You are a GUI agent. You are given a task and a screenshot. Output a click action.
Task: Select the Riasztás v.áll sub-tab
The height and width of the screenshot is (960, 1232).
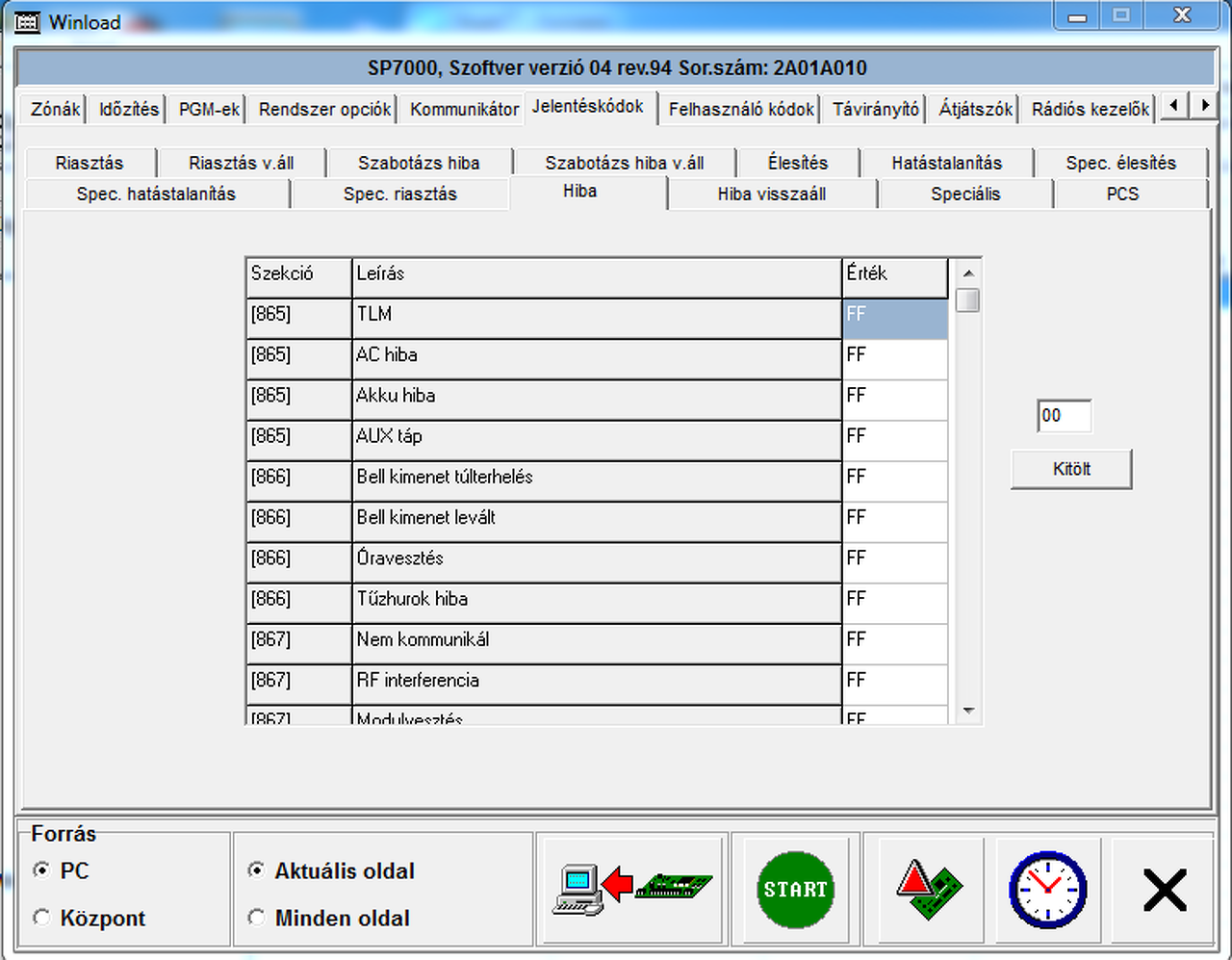coord(242,163)
